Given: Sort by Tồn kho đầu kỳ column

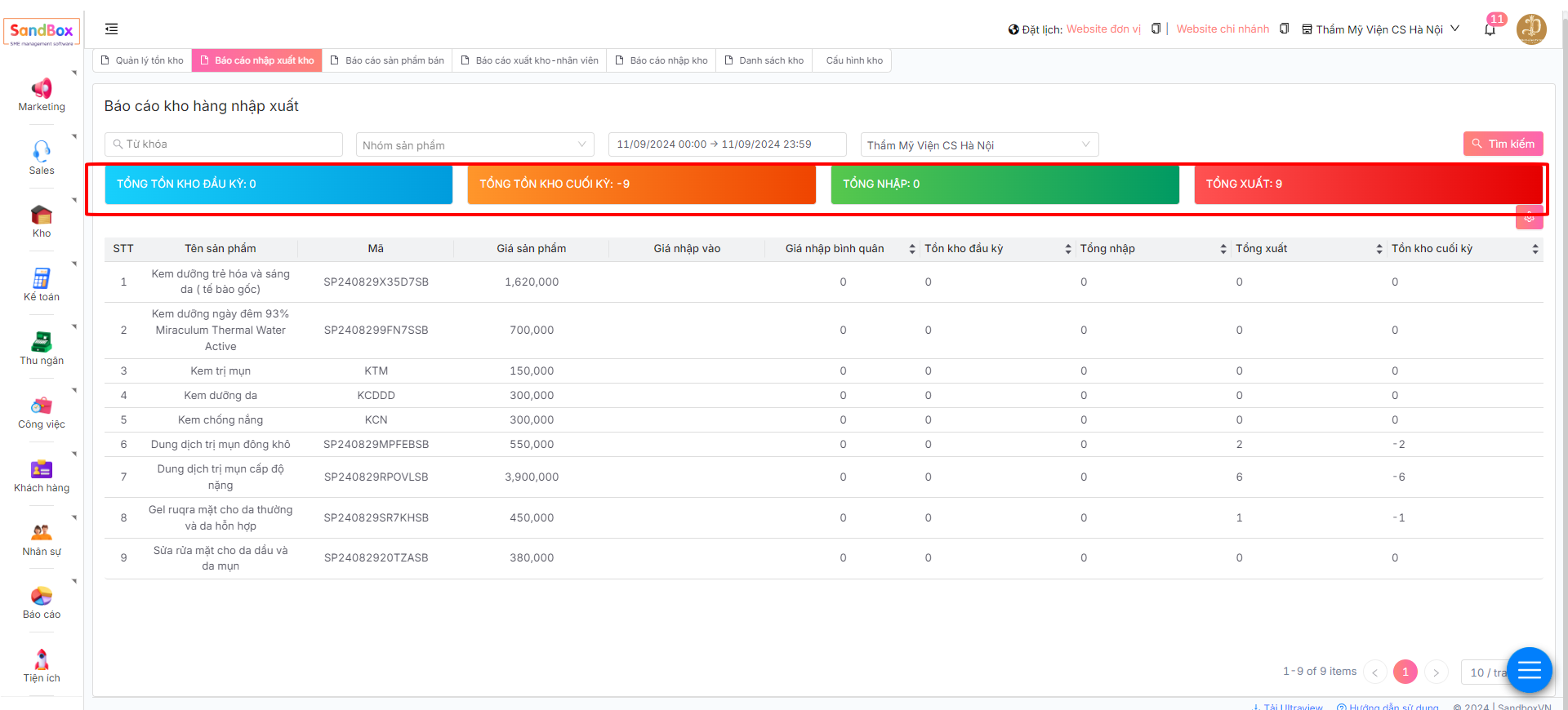Looking at the screenshot, I should pyautogui.click(x=1067, y=249).
